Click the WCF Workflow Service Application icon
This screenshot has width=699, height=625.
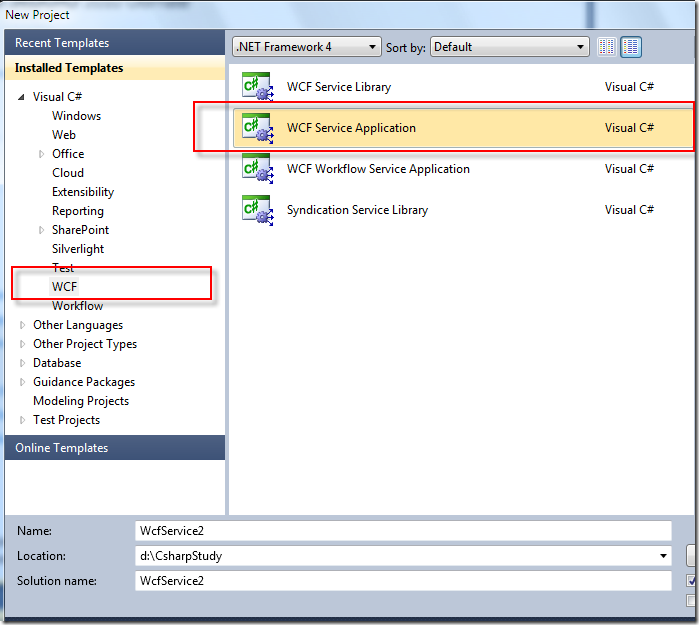pyautogui.click(x=257, y=169)
